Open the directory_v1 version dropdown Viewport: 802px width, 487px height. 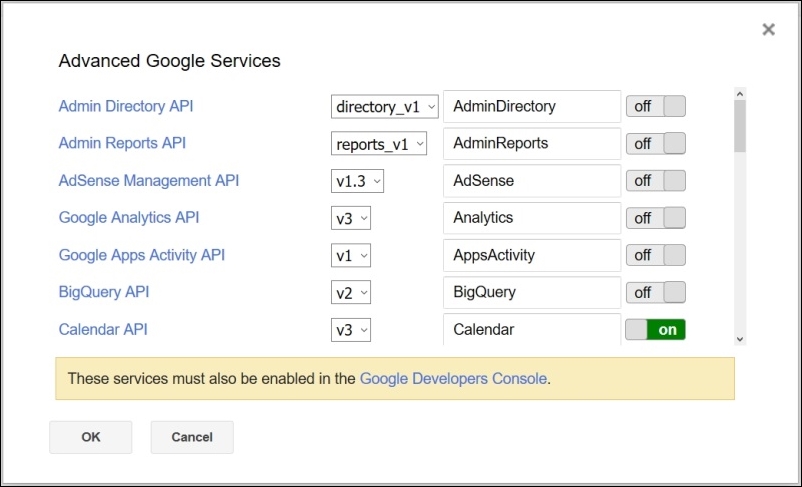[385, 106]
